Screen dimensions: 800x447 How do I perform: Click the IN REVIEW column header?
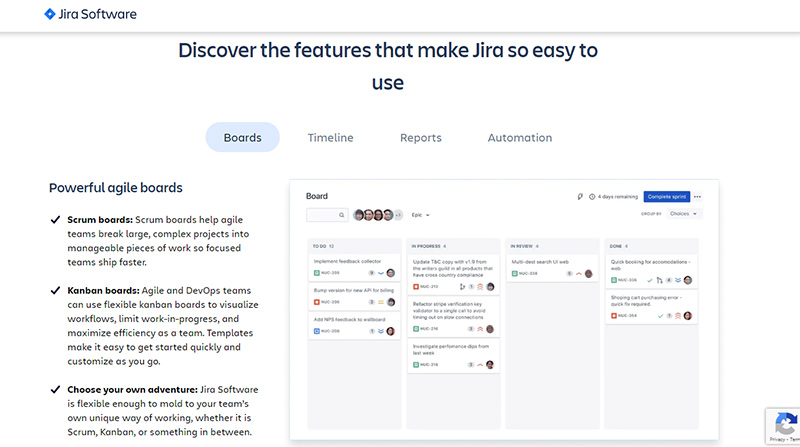coord(524,246)
